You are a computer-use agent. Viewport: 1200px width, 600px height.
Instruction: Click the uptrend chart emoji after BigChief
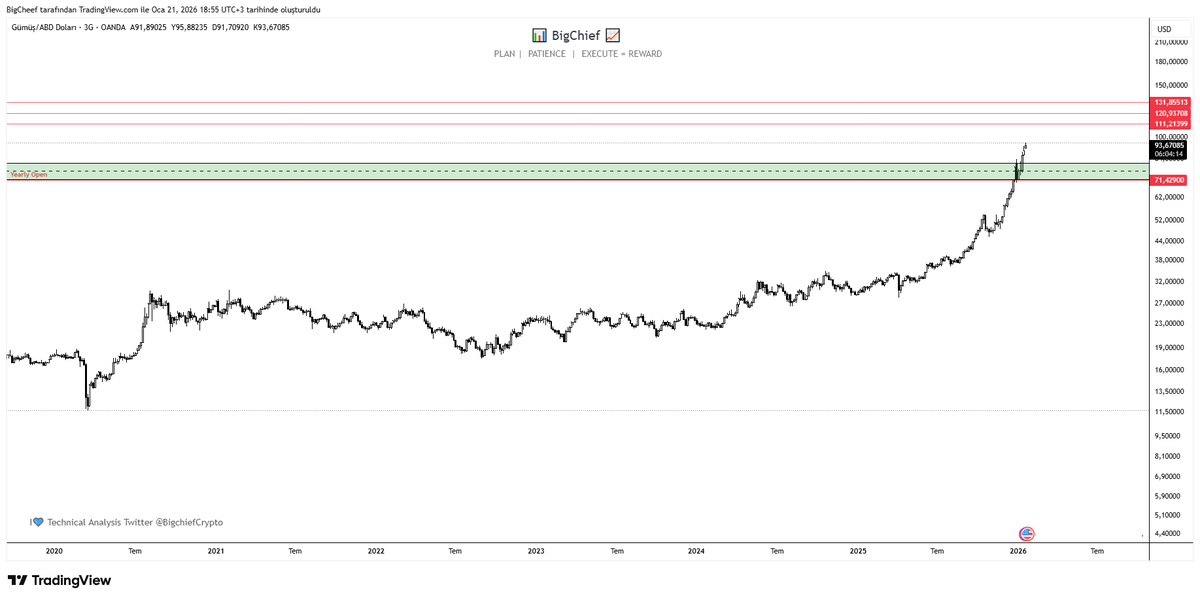click(x=613, y=35)
